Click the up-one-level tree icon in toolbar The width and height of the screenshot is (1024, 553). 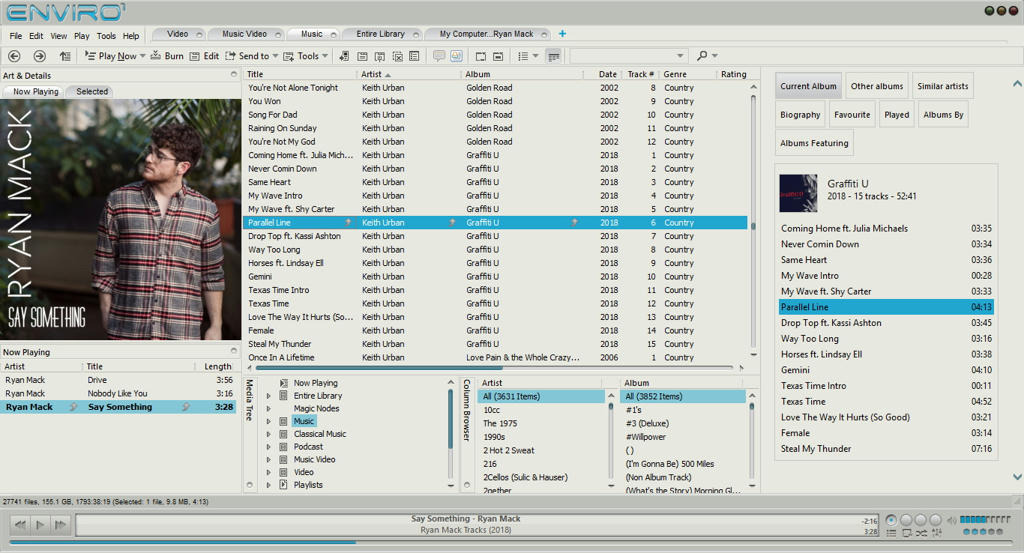tap(65, 56)
